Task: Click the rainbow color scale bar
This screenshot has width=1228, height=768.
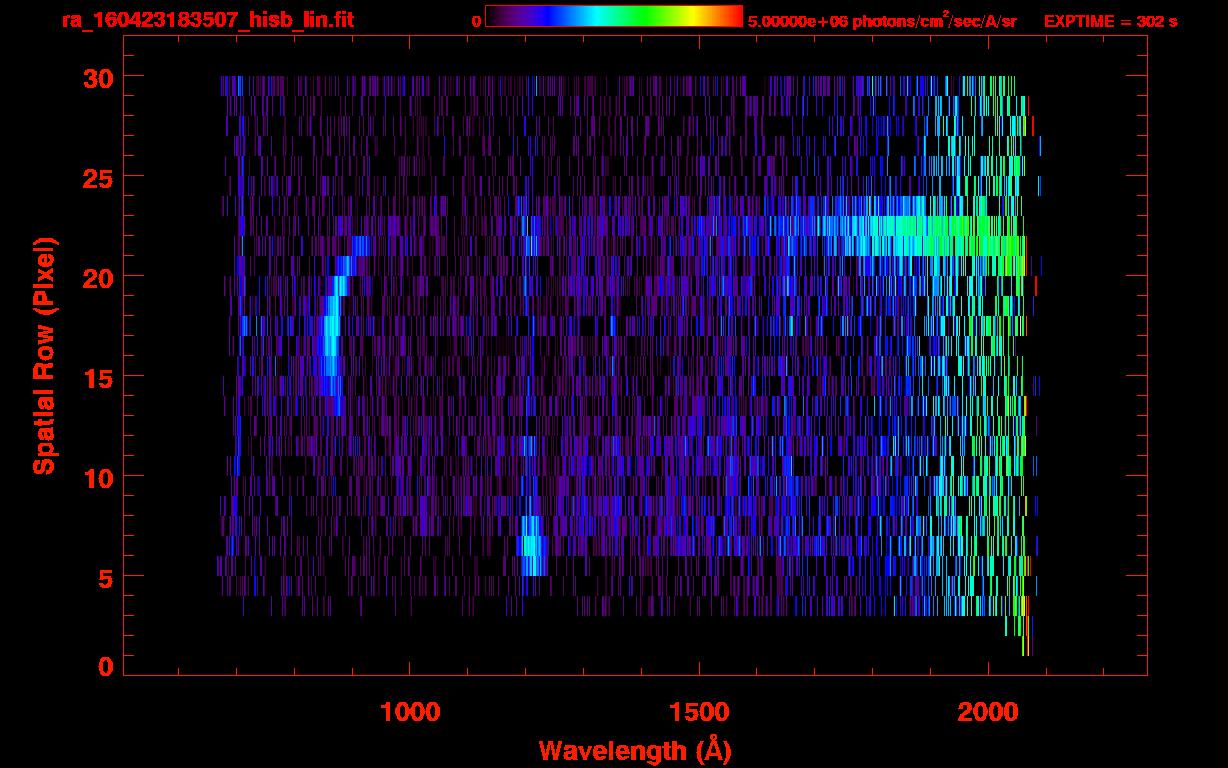Action: 613,17
